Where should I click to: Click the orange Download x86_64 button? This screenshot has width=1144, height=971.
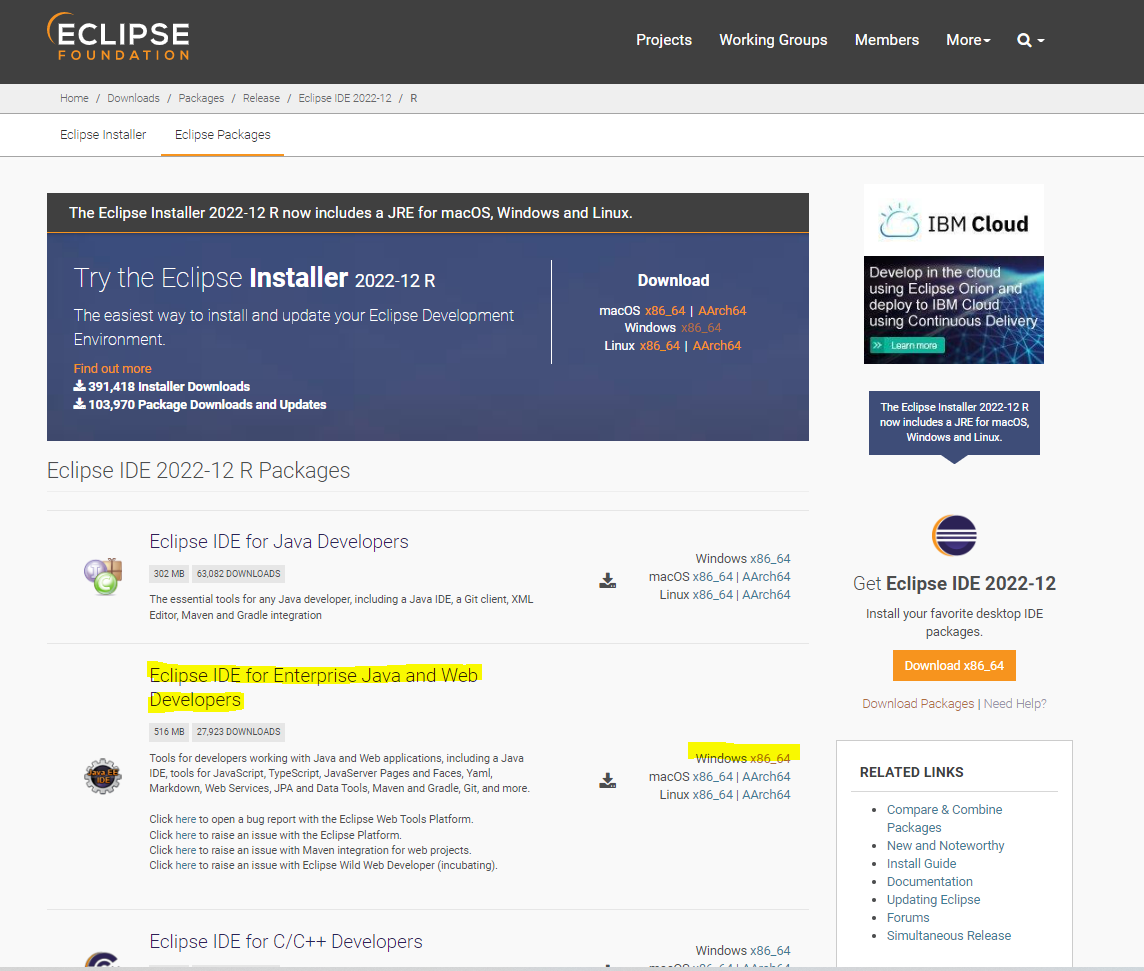coord(954,665)
